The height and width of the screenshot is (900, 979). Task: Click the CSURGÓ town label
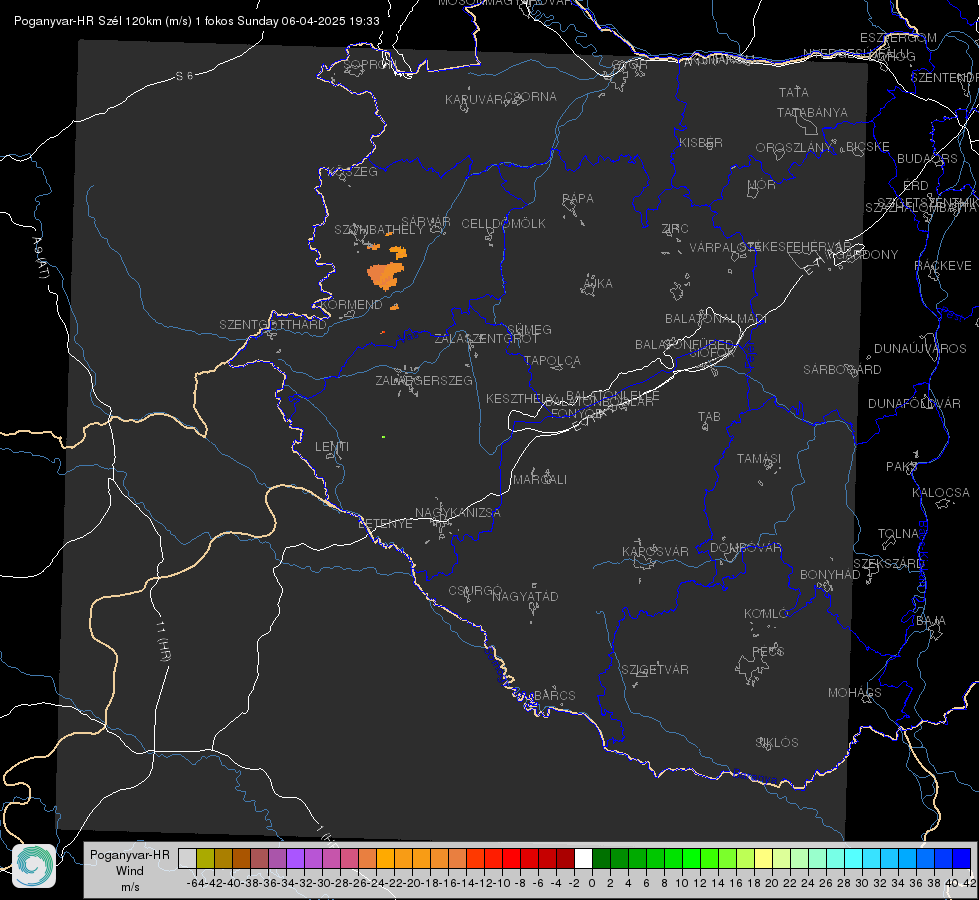(475, 591)
